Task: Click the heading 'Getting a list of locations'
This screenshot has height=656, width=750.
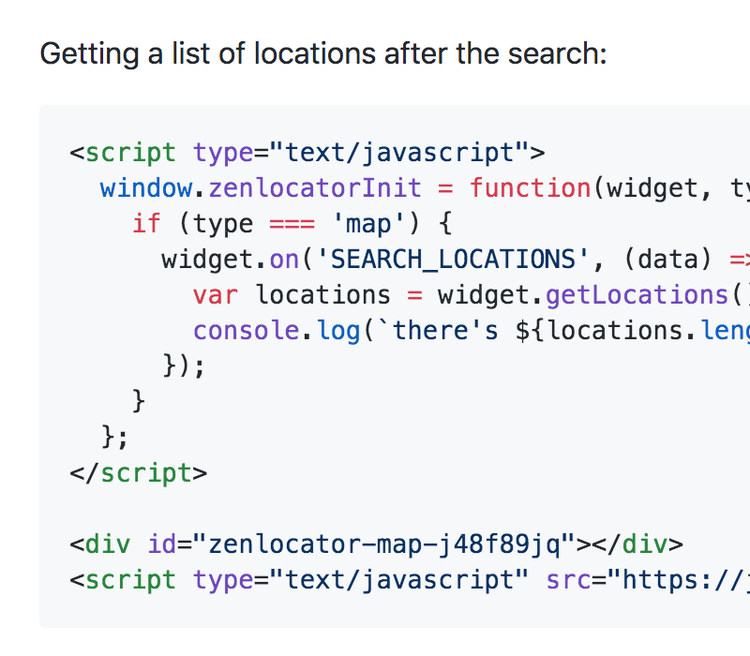Action: (322, 53)
